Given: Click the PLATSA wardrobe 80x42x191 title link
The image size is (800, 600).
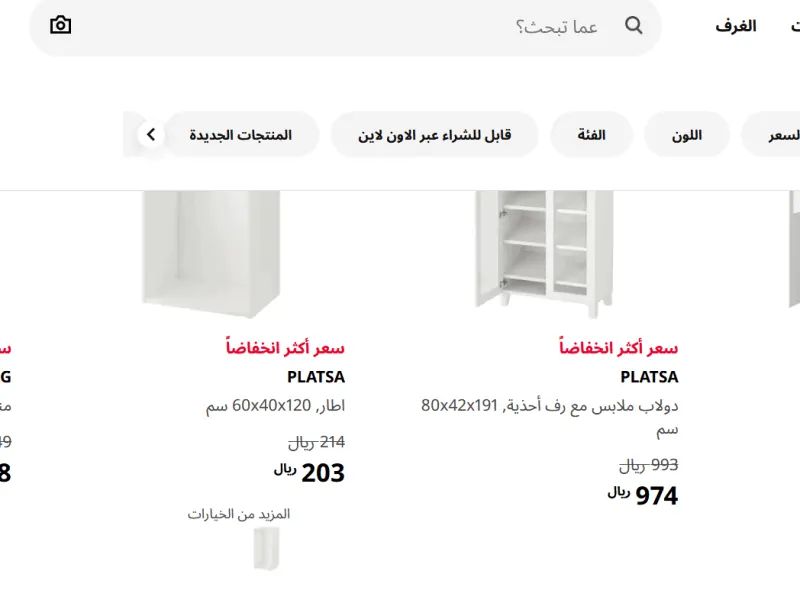Looking at the screenshot, I should 649,377.
